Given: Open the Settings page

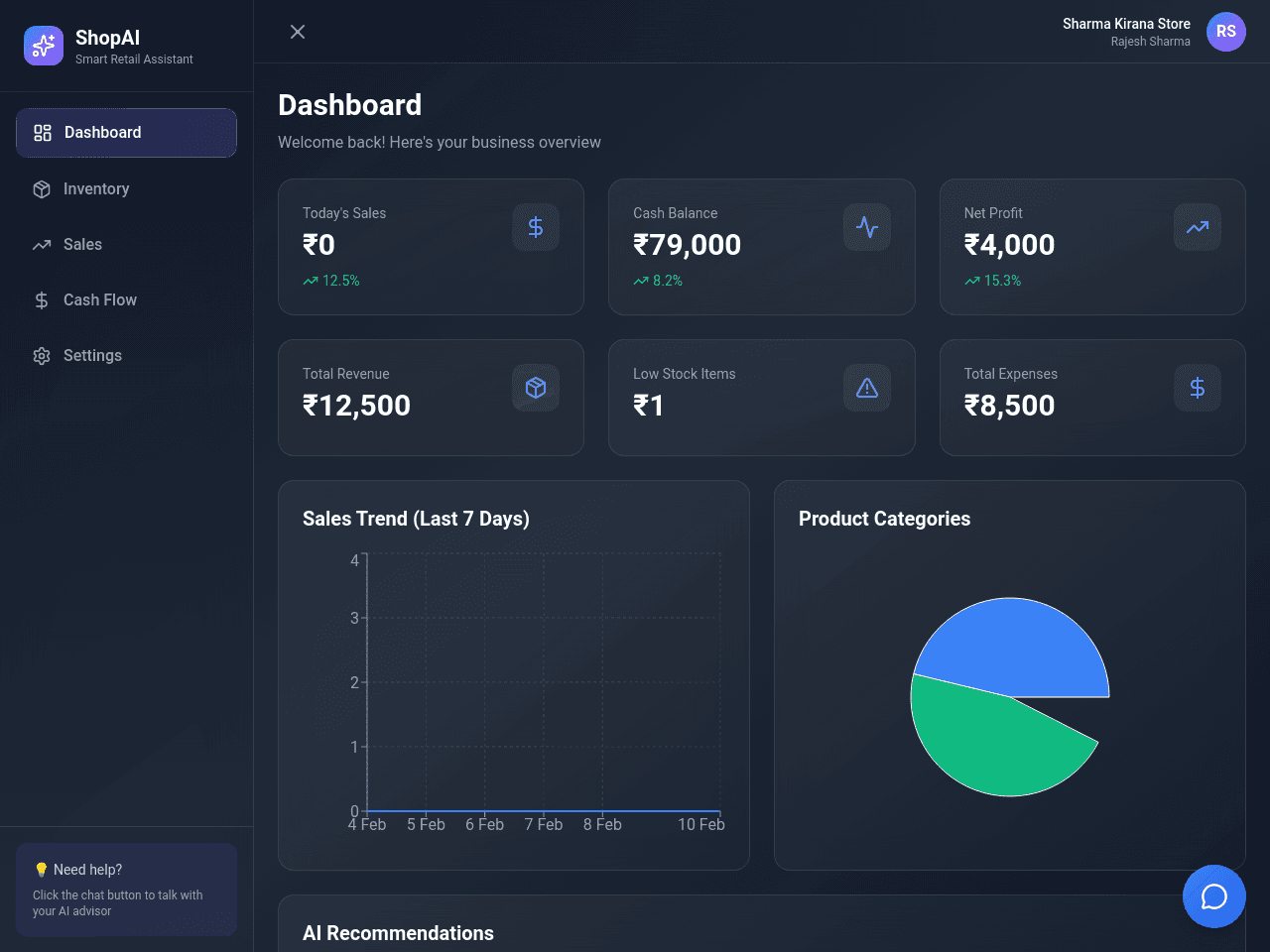Looking at the screenshot, I should pos(126,355).
